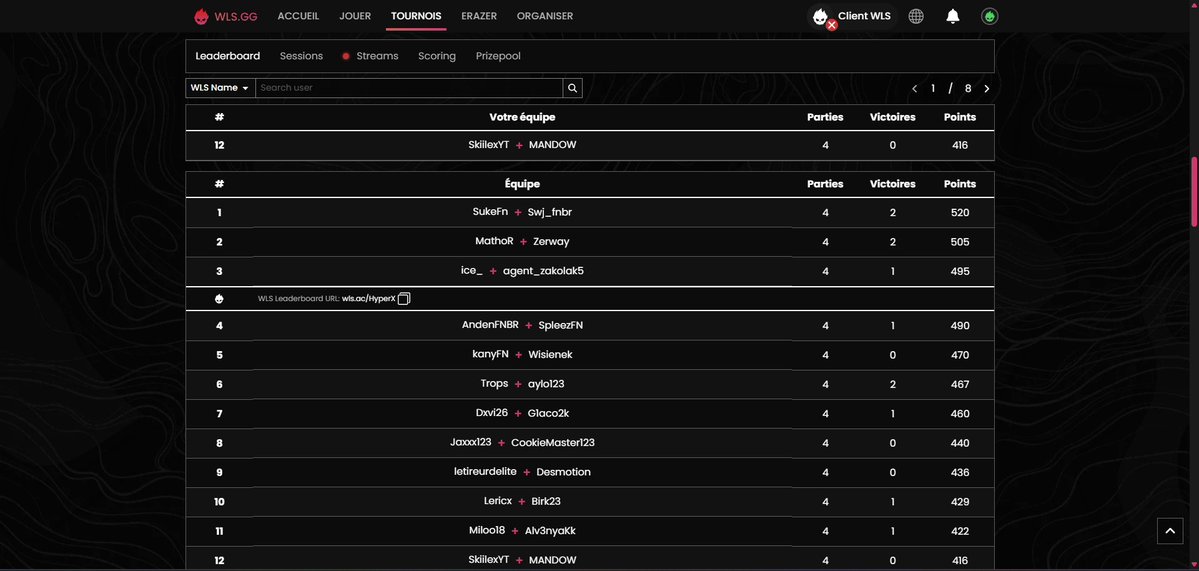Click player kanyFN
This screenshot has width=1199, height=571.
click(x=490, y=355)
